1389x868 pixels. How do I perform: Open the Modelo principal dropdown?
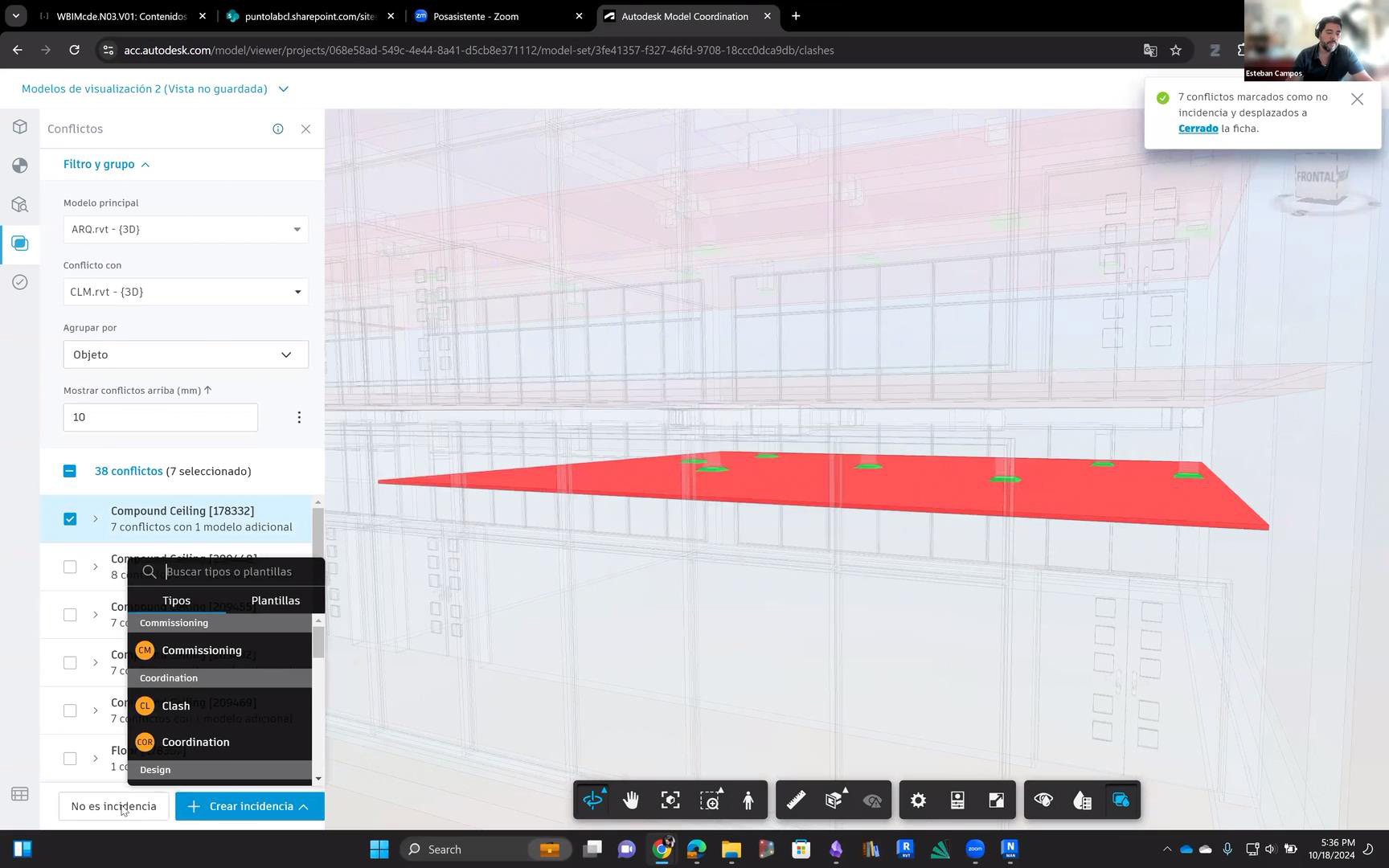(x=186, y=230)
